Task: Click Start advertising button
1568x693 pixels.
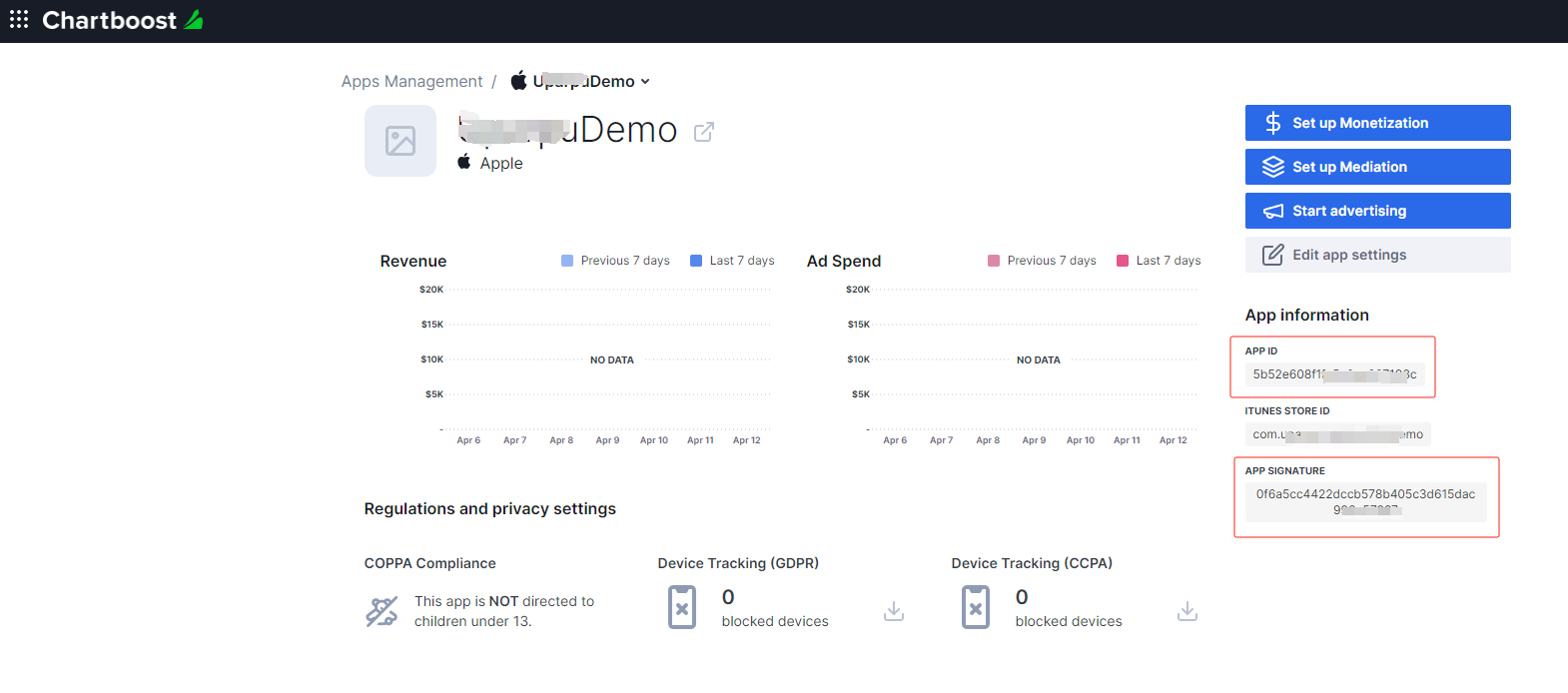Action: (1377, 211)
